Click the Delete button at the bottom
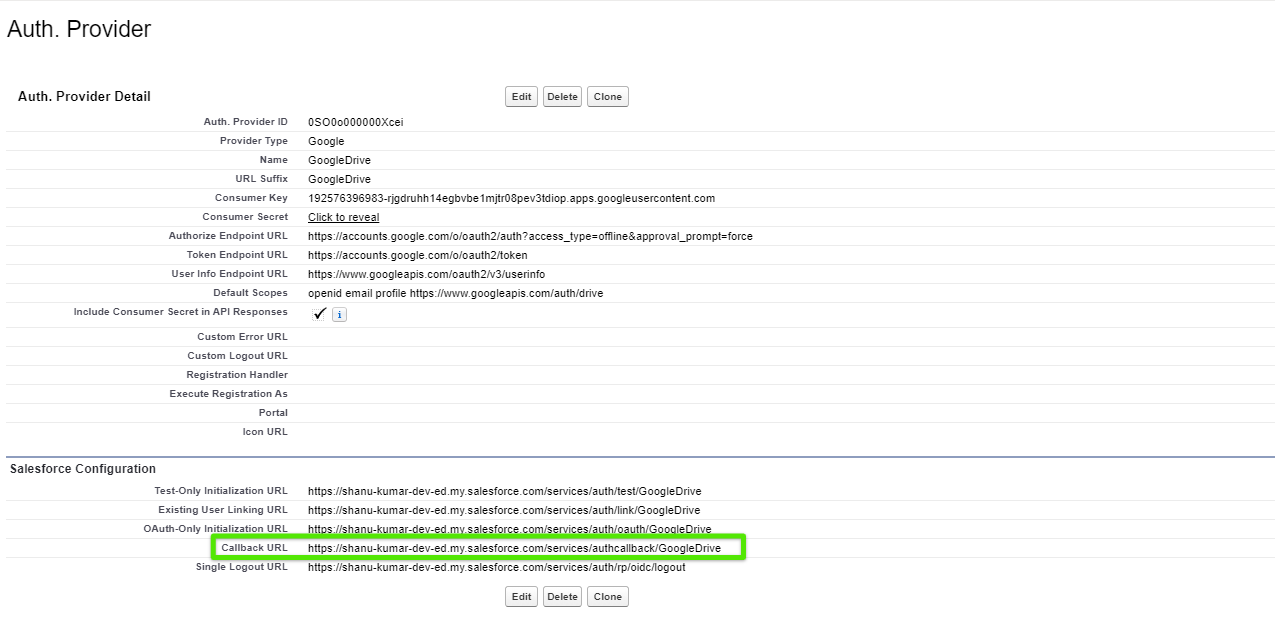This screenshot has height=623, width=1275. (562, 596)
